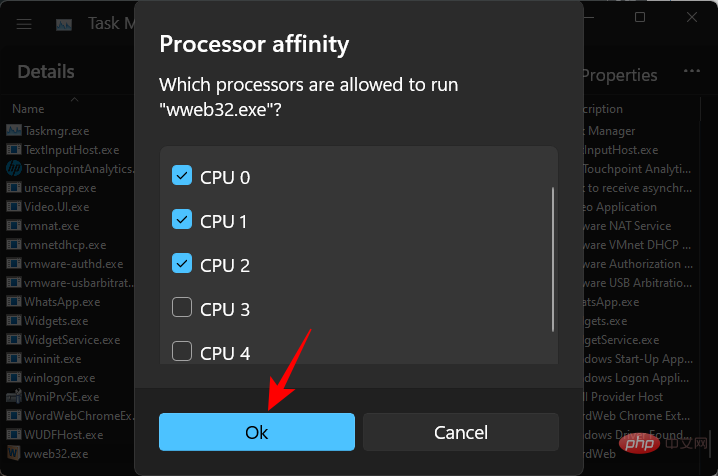Select the WhatsApp.exe process icon
Viewport: 718px width, 476px height.
tap(14, 302)
